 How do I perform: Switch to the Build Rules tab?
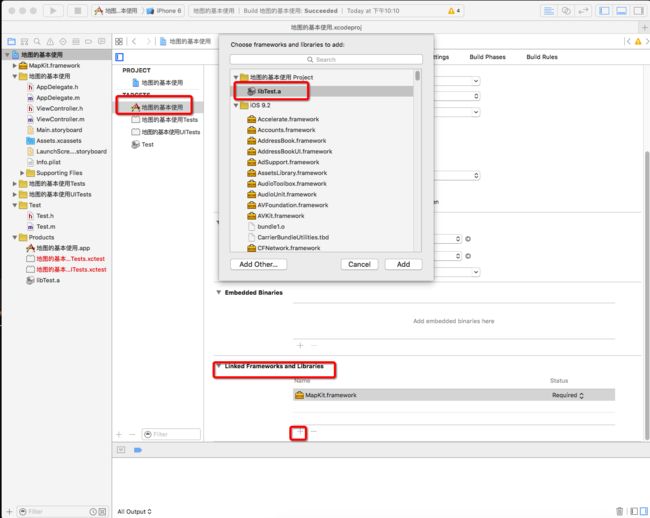(x=542, y=57)
